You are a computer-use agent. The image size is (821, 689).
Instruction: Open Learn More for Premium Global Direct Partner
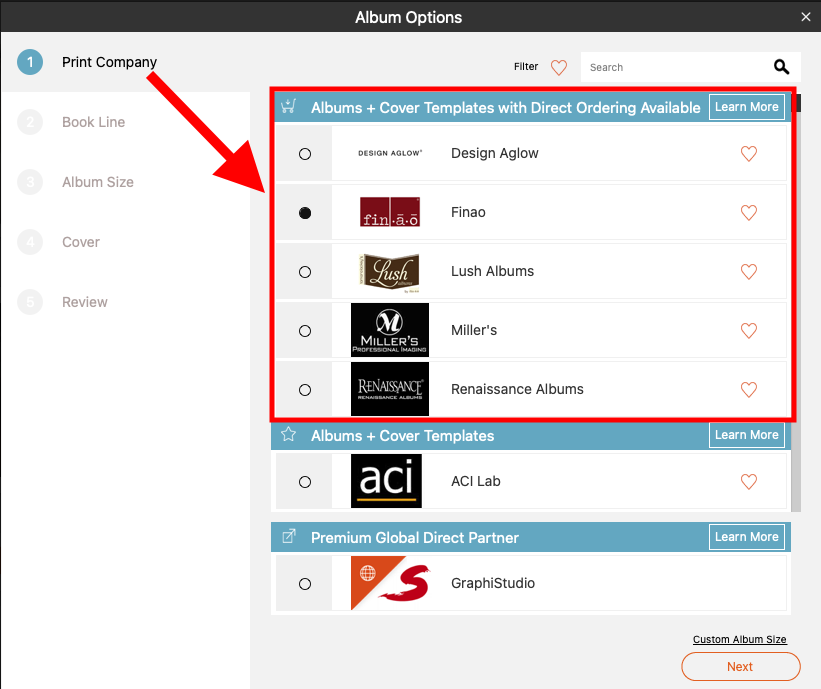click(747, 537)
